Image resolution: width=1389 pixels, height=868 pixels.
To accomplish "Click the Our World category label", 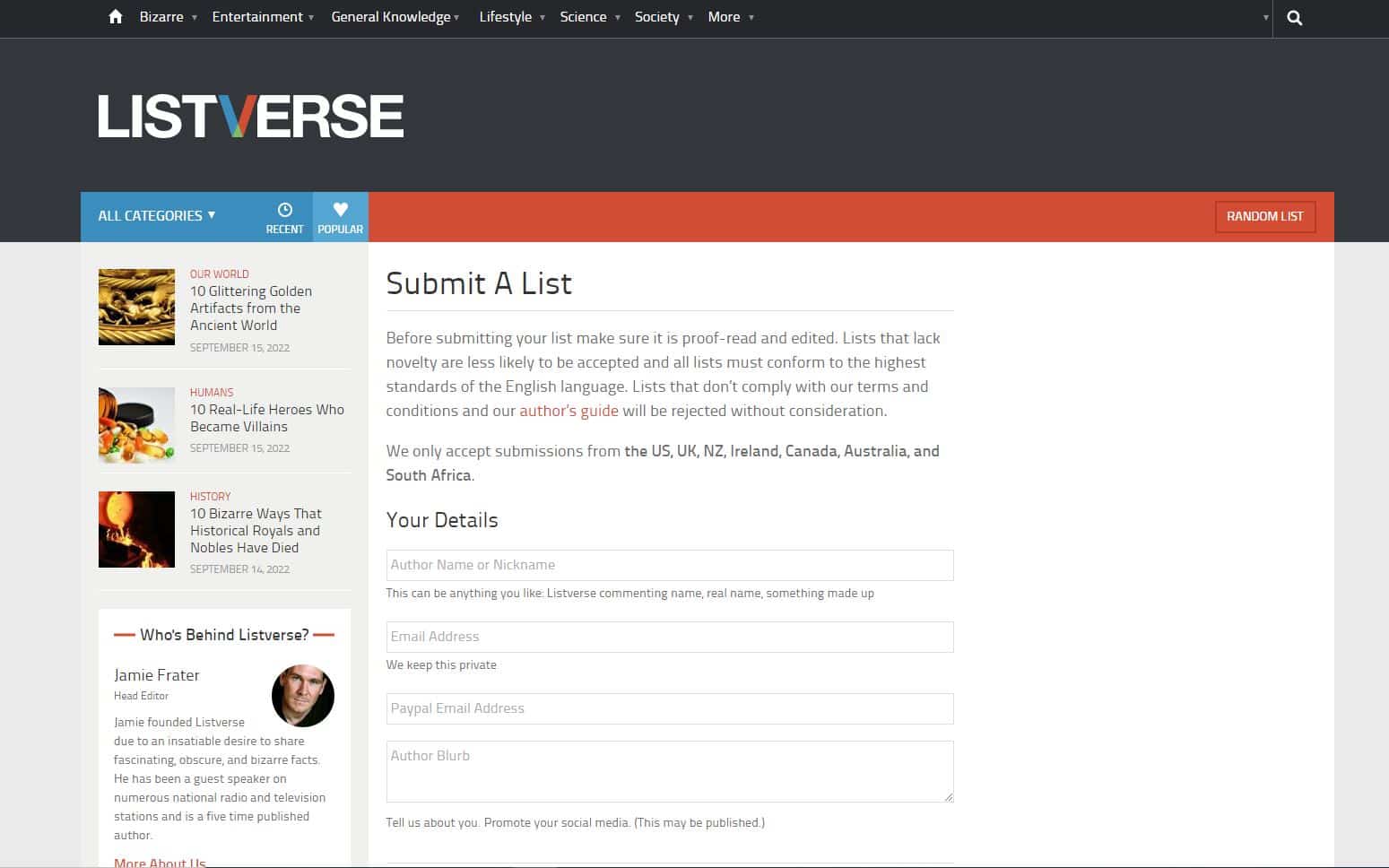I will tap(220, 274).
